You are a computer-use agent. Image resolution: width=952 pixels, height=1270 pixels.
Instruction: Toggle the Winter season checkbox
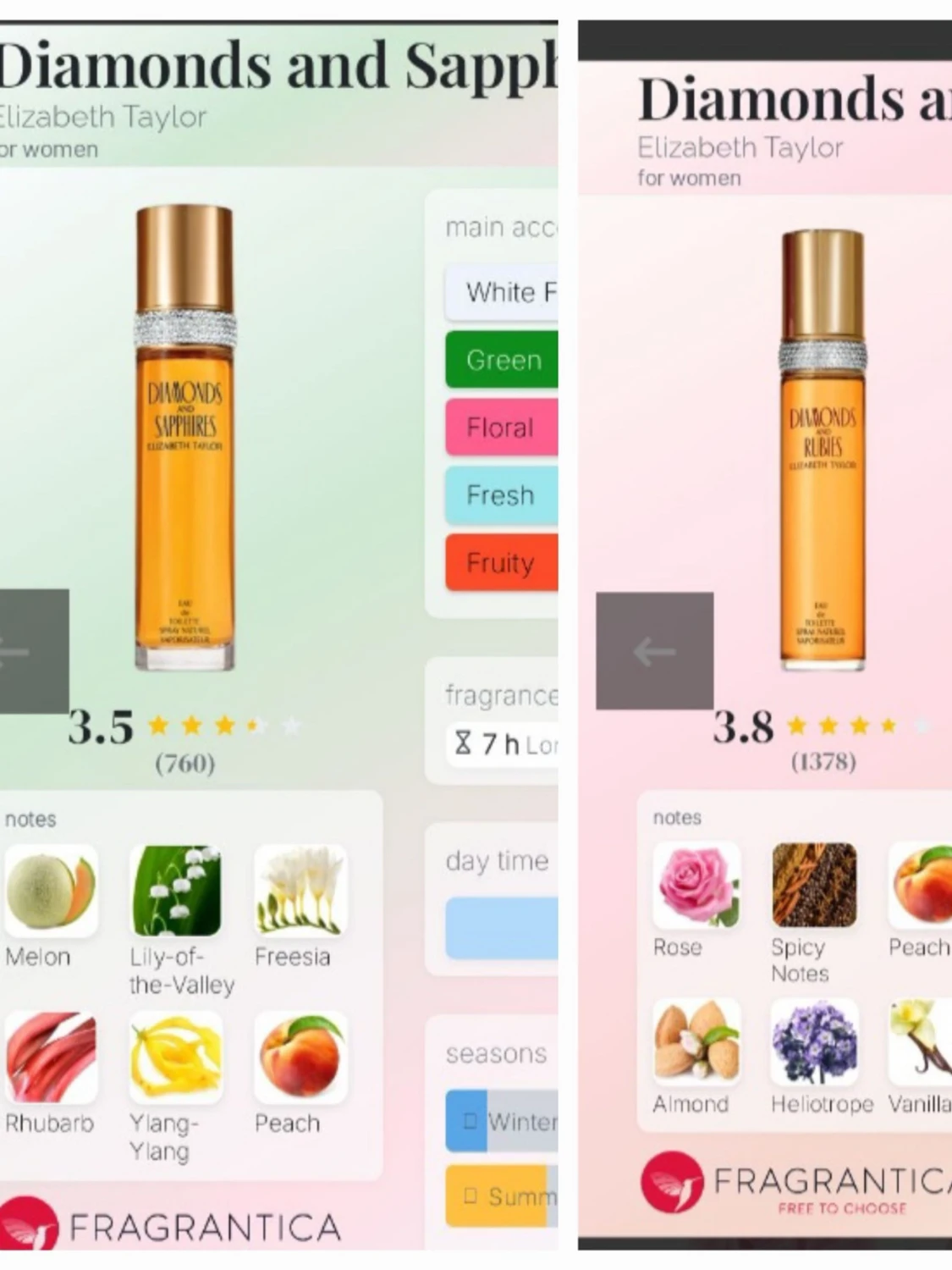470,1121
